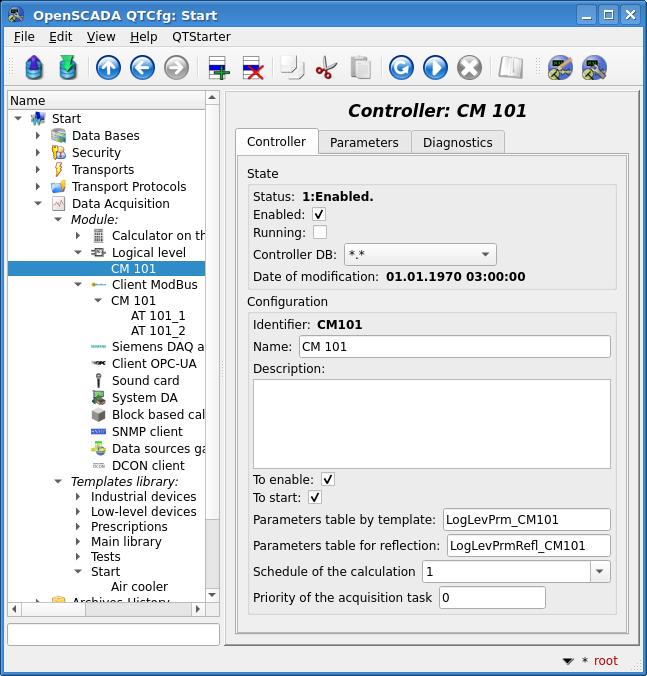The height and width of the screenshot is (676, 647).
Task: Select the Air cooler template
Action: (139, 587)
